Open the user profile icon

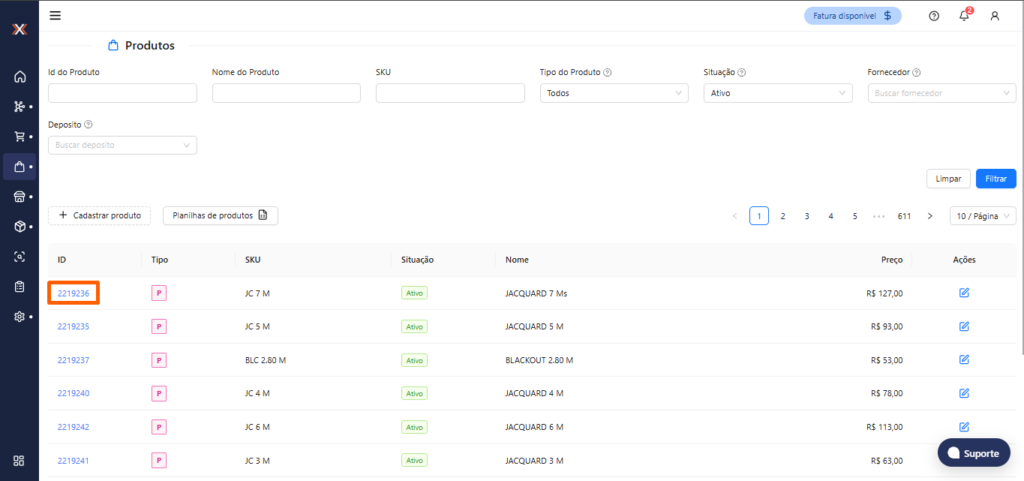pyautogui.click(x=994, y=16)
